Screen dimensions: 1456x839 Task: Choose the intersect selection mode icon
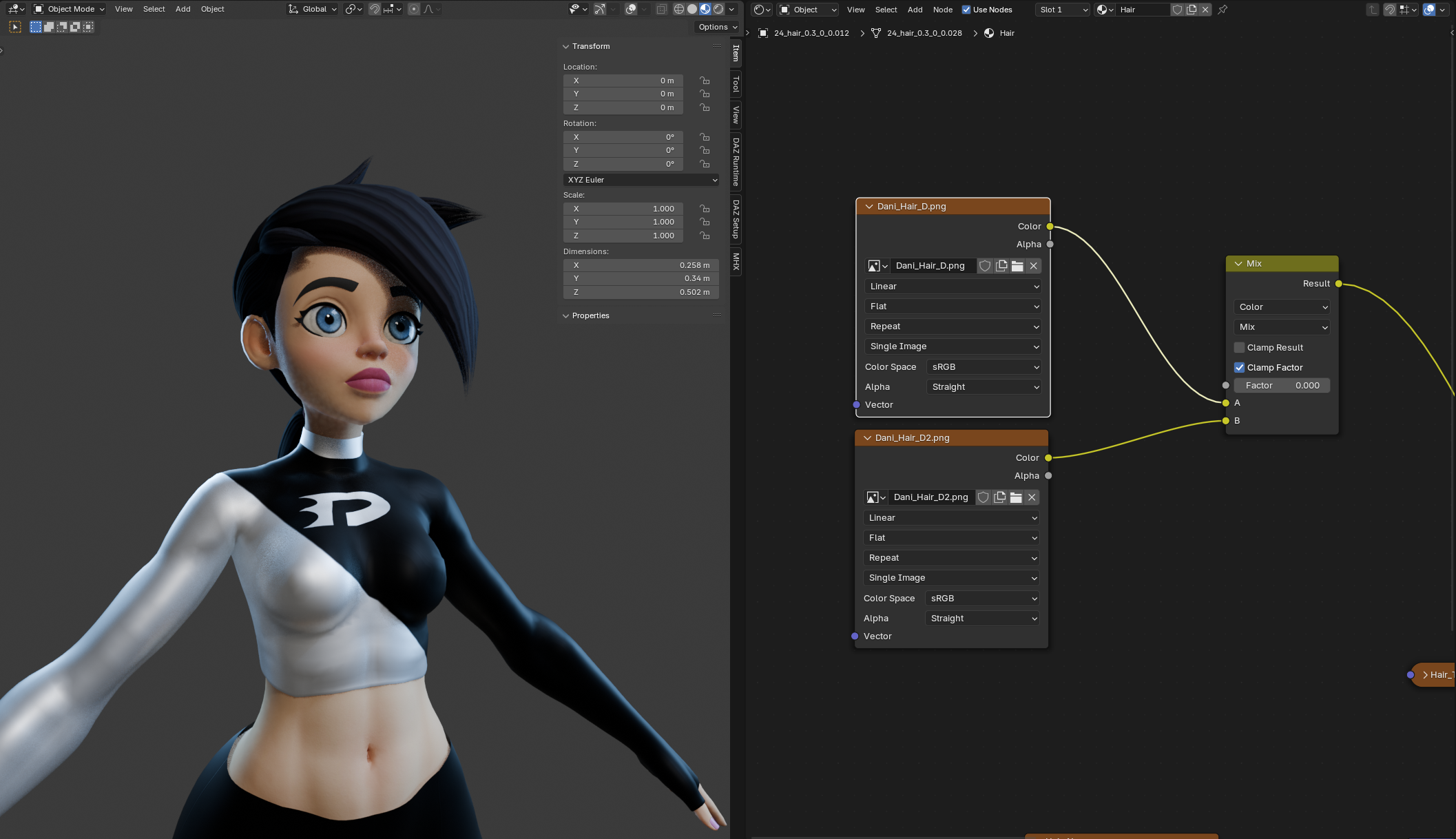coord(88,27)
